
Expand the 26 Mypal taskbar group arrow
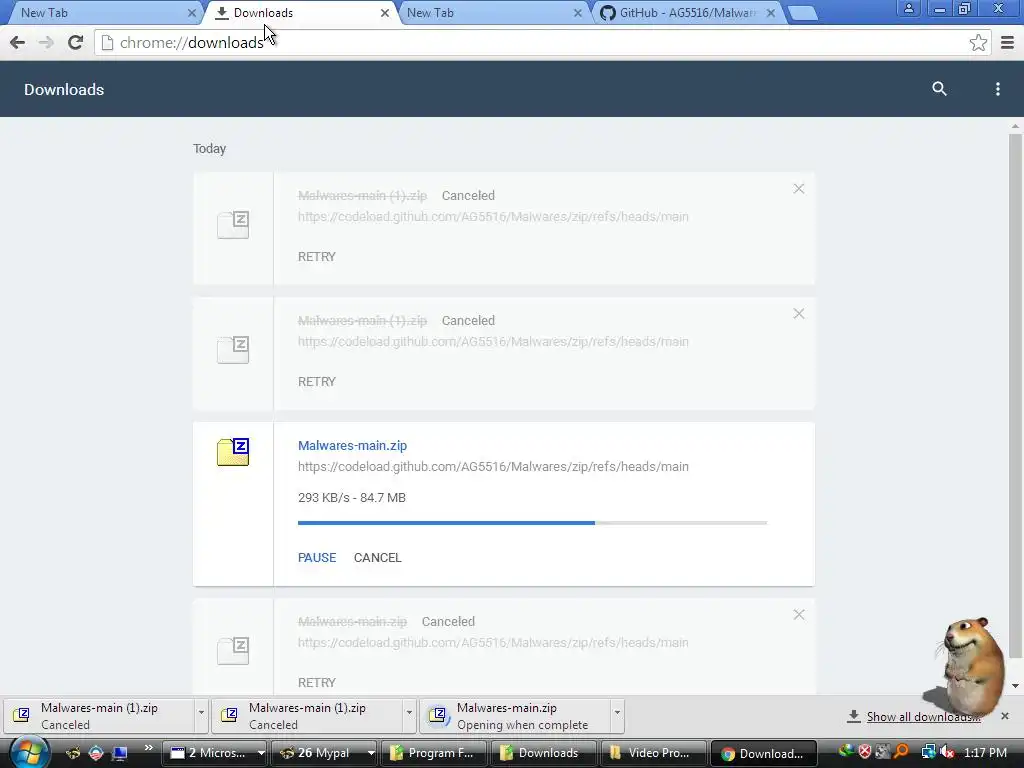[371, 753]
